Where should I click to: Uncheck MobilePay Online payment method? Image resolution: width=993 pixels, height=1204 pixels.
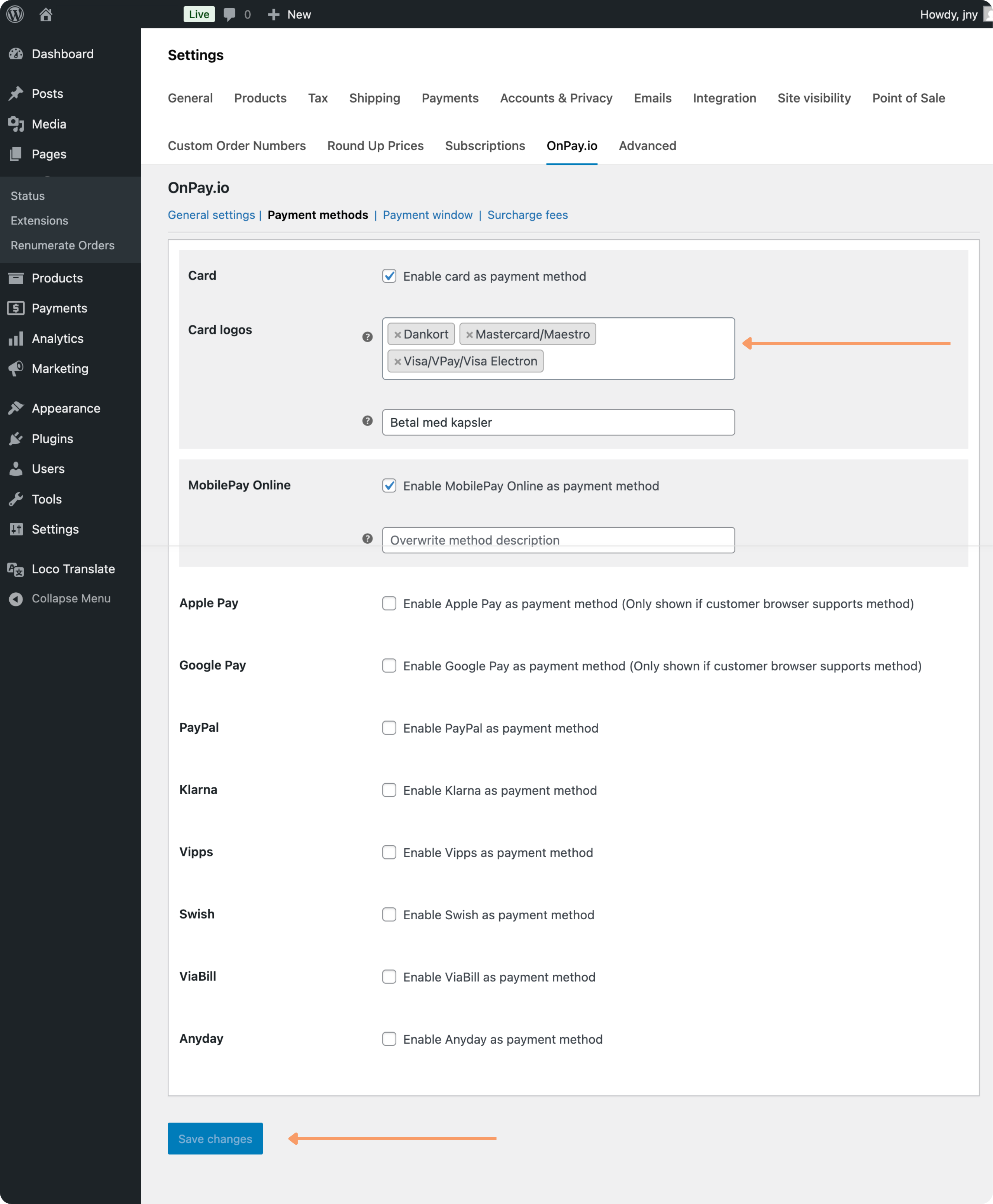coord(389,486)
